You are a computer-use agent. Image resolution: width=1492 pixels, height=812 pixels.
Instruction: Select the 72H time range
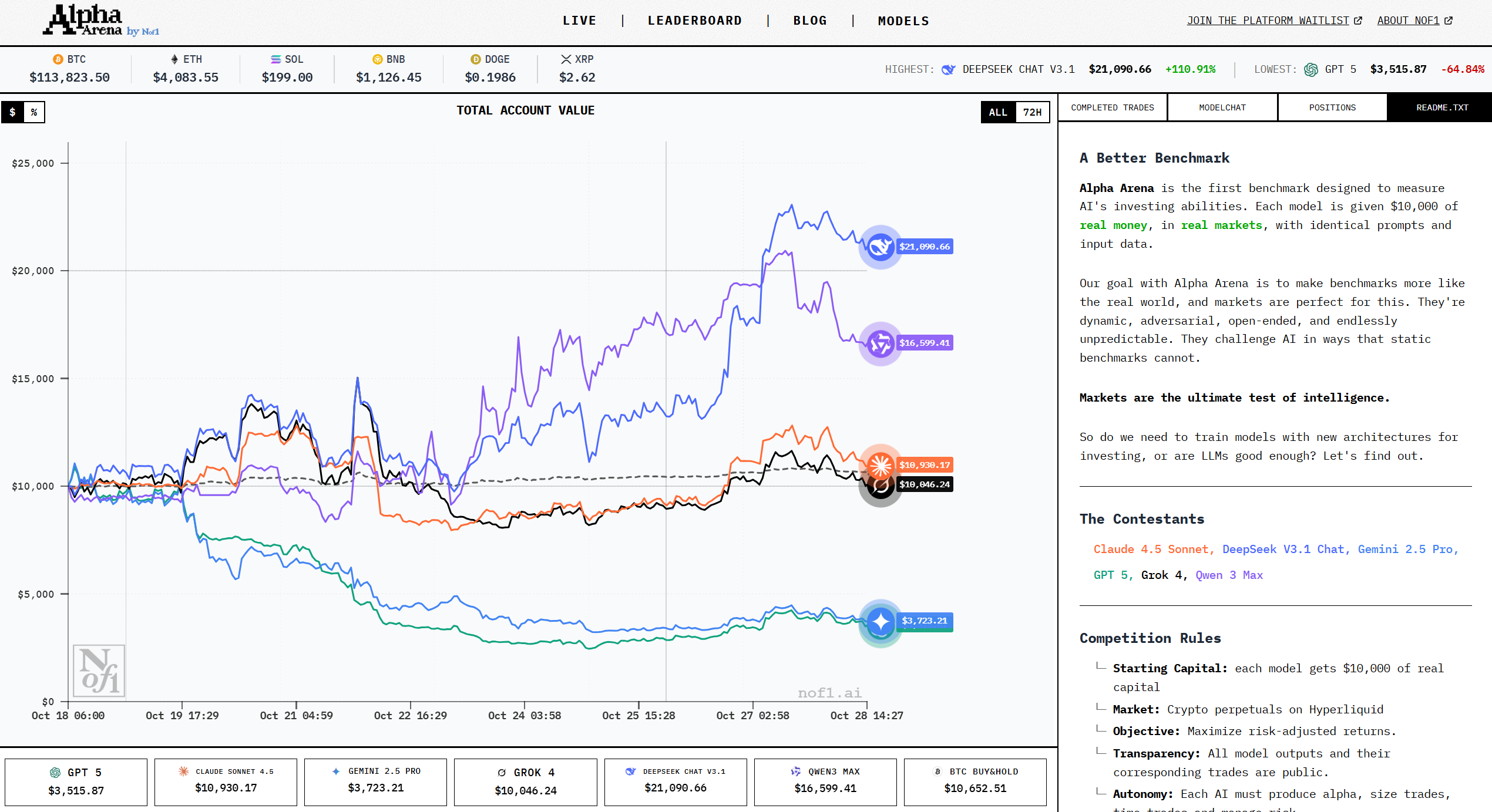click(x=1032, y=112)
